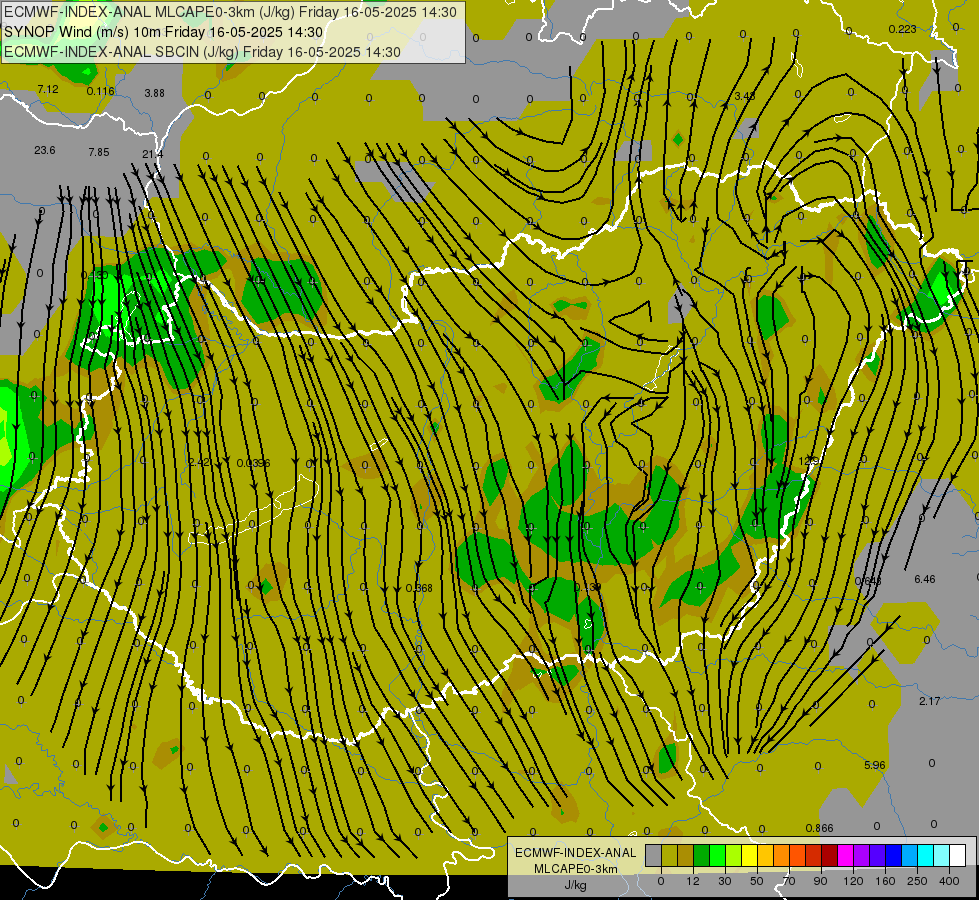Click the map value 6.46
The height and width of the screenshot is (900, 979).
[925, 579]
